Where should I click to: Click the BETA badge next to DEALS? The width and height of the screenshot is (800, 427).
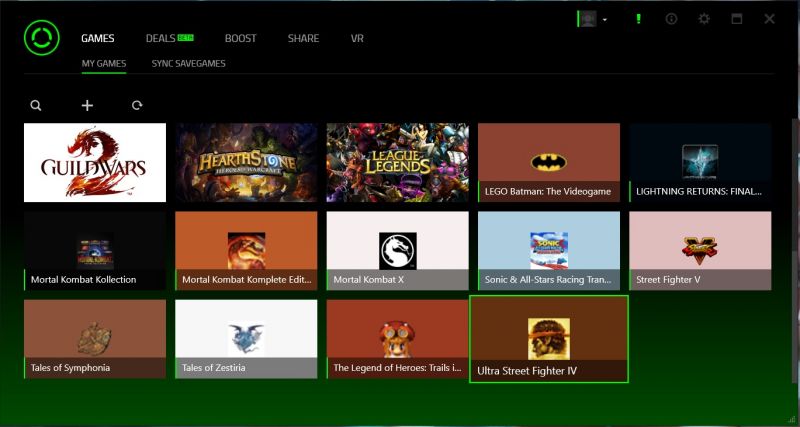(x=185, y=38)
